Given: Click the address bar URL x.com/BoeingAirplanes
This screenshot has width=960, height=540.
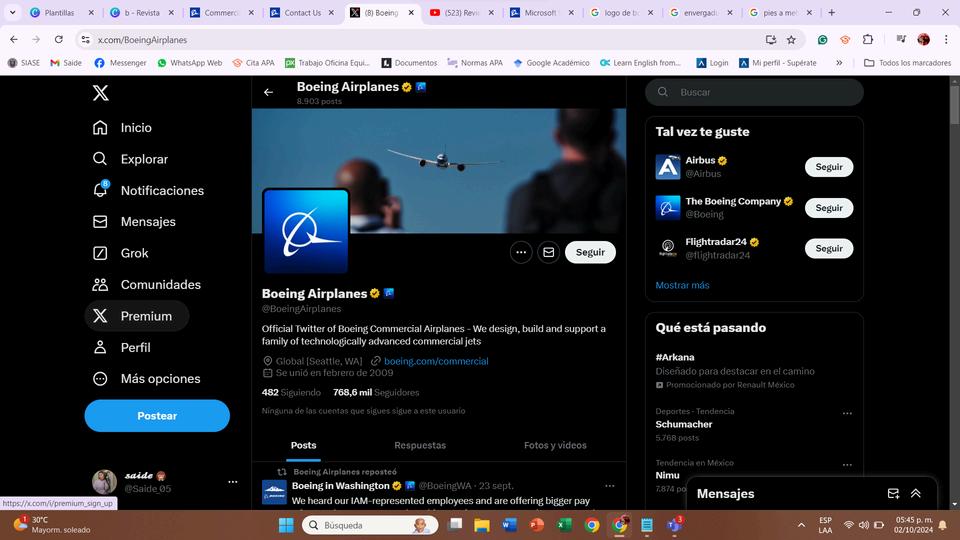Looking at the screenshot, I should (142, 40).
